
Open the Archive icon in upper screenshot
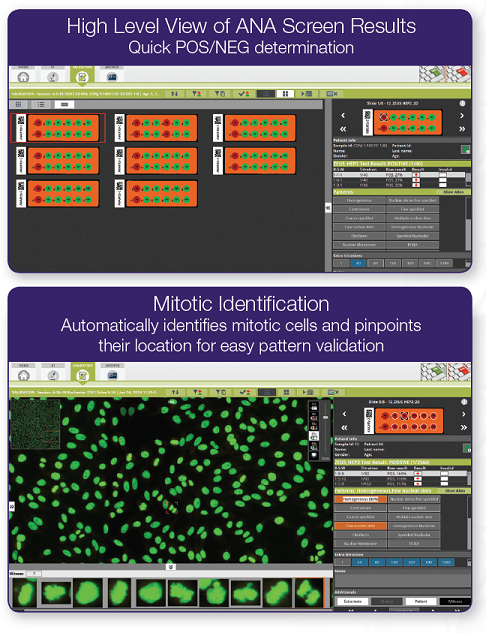111,76
